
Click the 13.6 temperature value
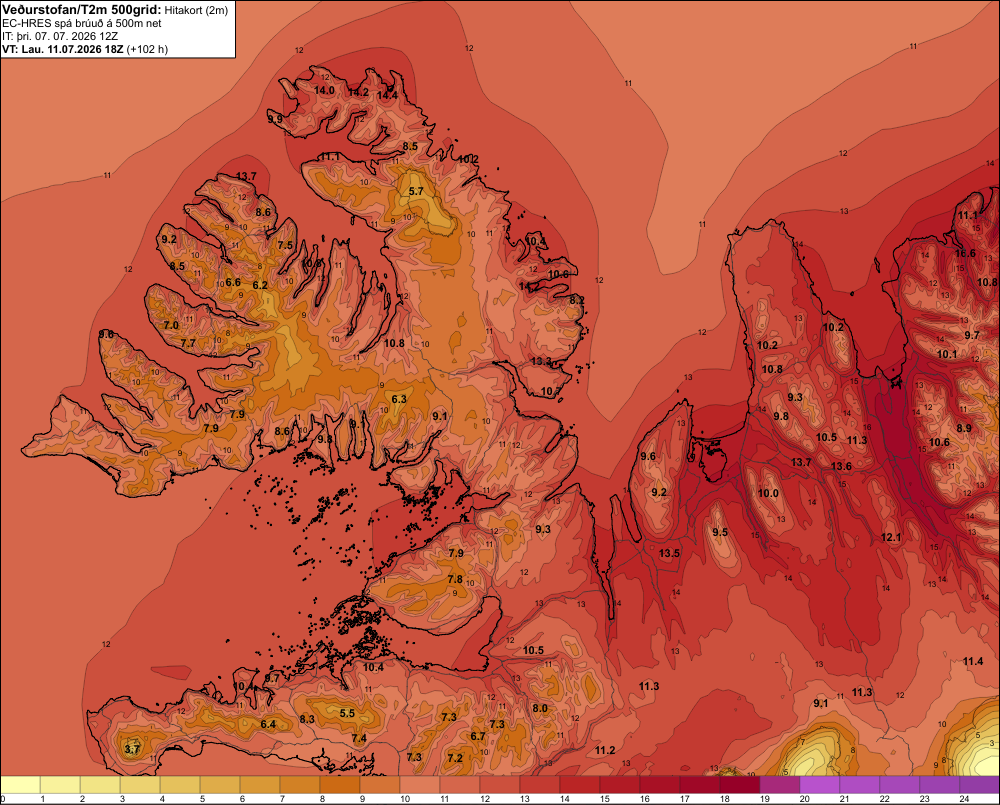click(841, 466)
